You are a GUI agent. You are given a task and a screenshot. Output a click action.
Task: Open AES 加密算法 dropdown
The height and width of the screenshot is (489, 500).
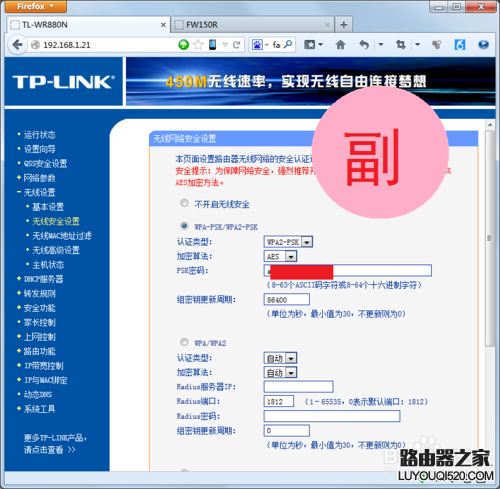(280, 256)
